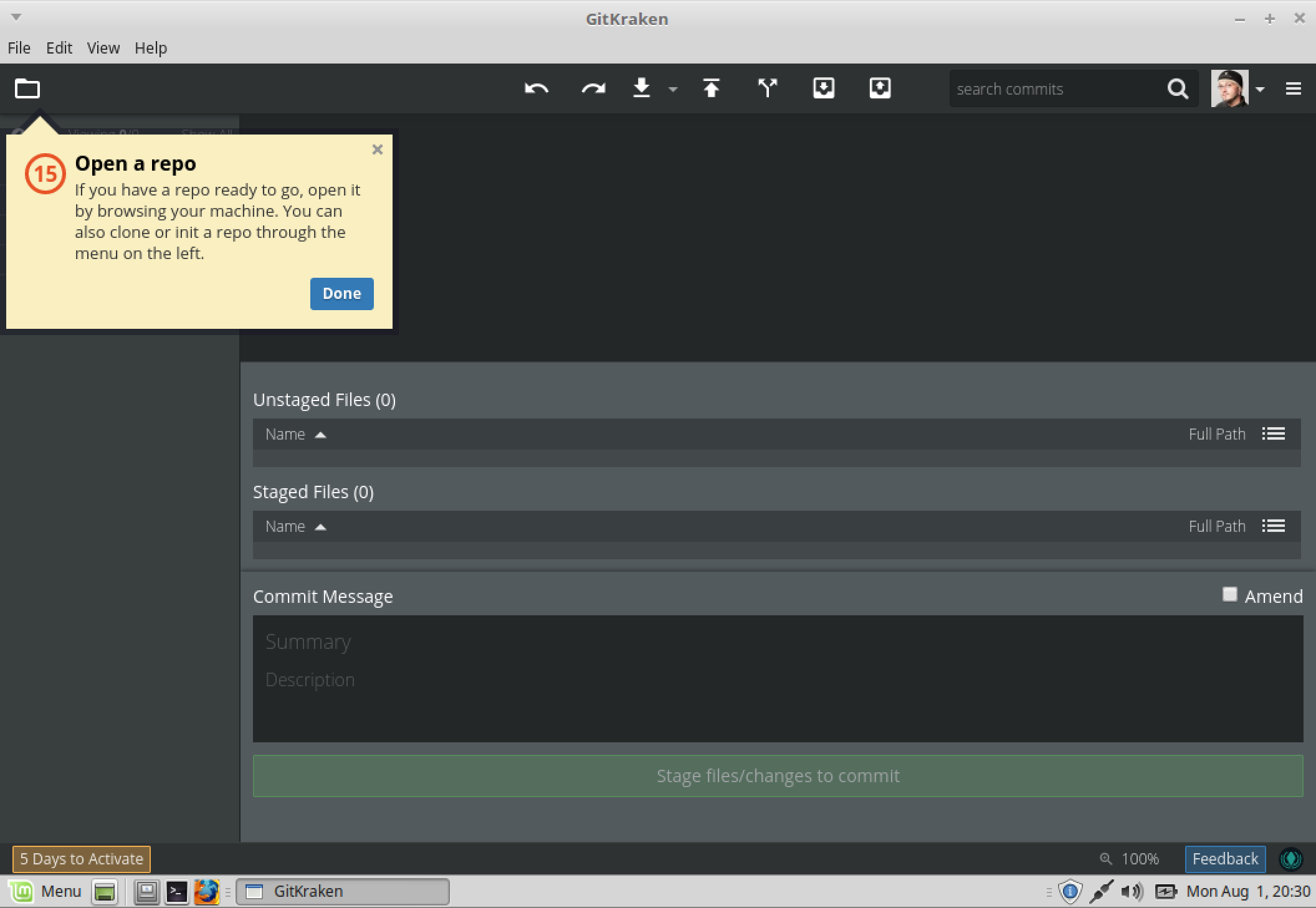Screen dimensions: 1316x908
Task: Click the battery tray icon
Action: point(1165,892)
